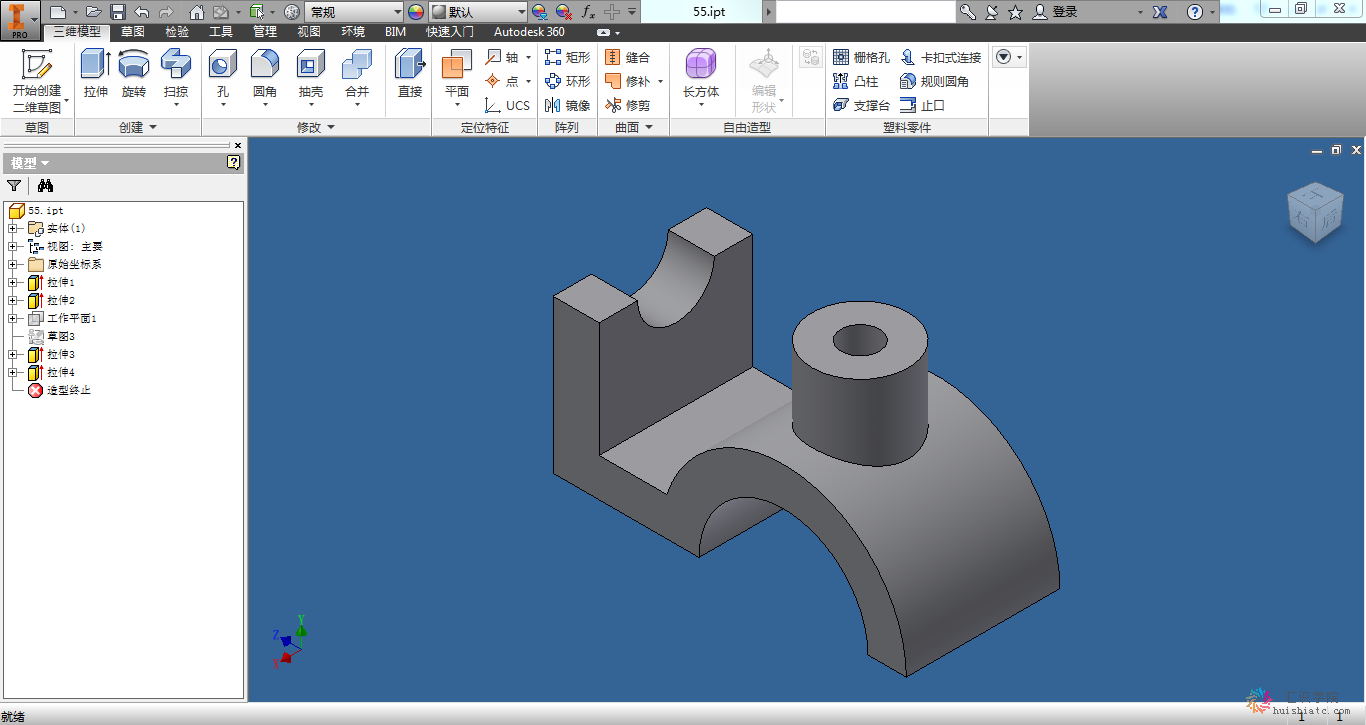Expand the 实体(1) tree node
1366x725 pixels.
13,229
